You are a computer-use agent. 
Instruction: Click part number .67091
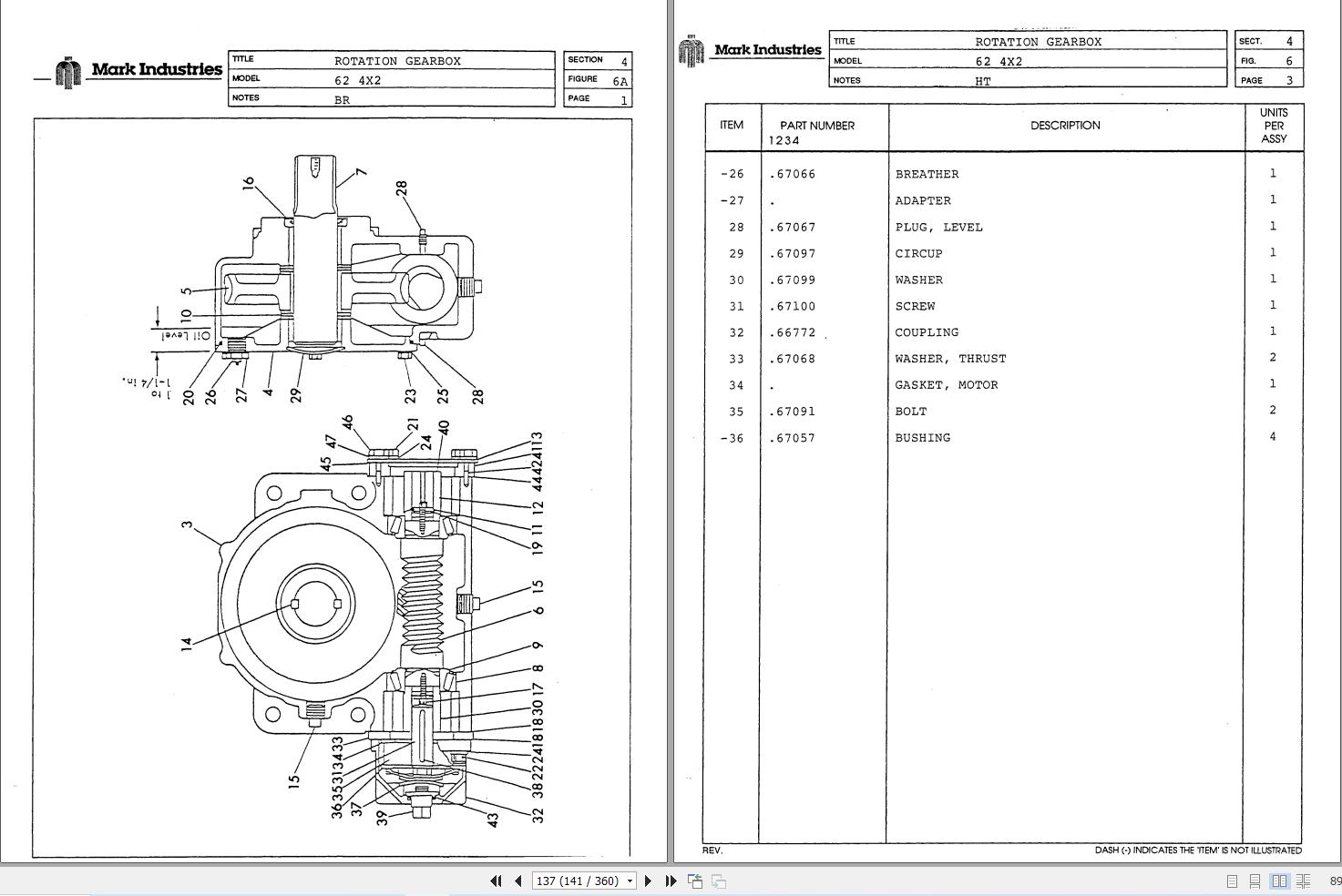click(793, 412)
